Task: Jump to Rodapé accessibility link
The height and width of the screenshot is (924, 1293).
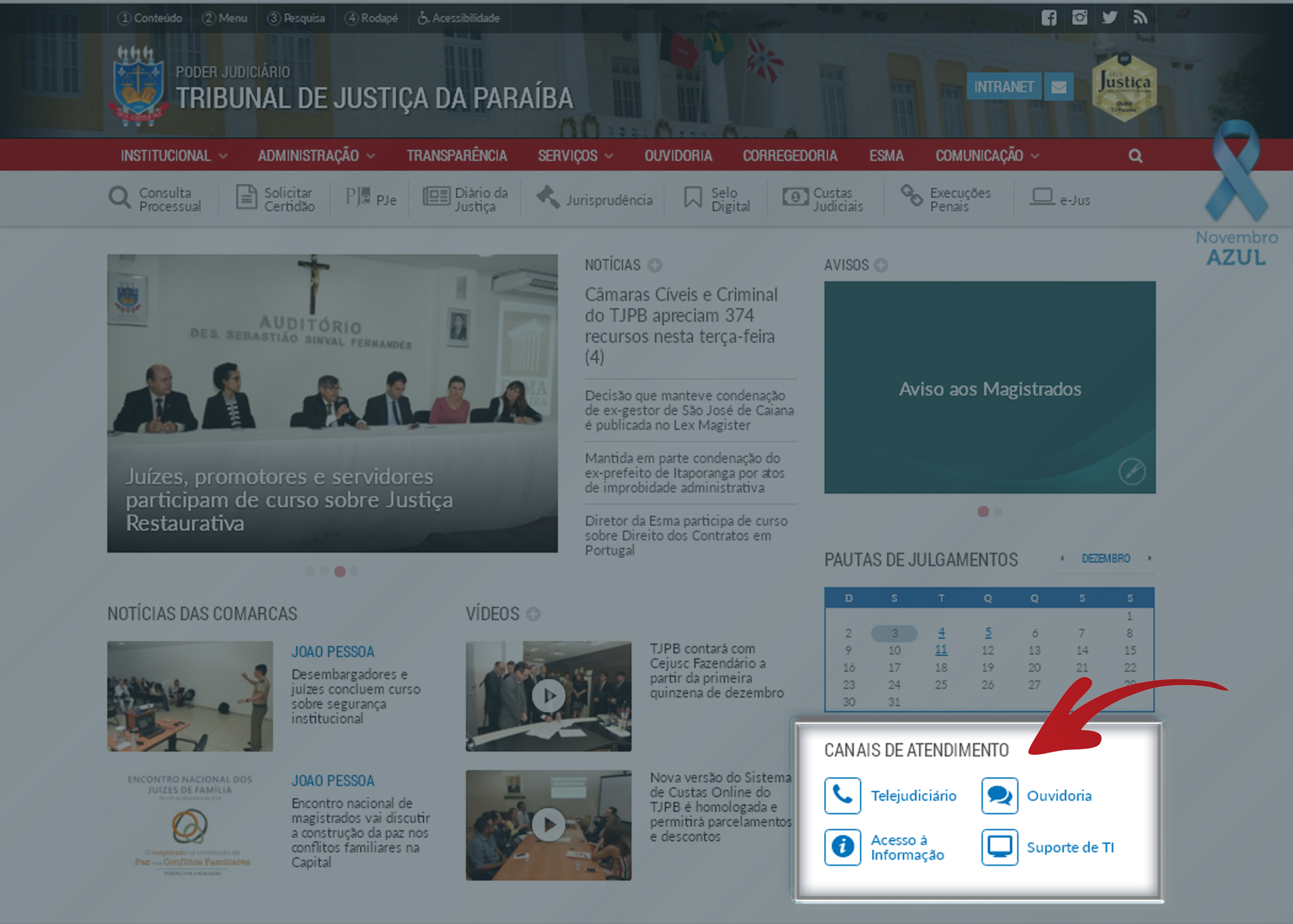Action: tap(371, 18)
